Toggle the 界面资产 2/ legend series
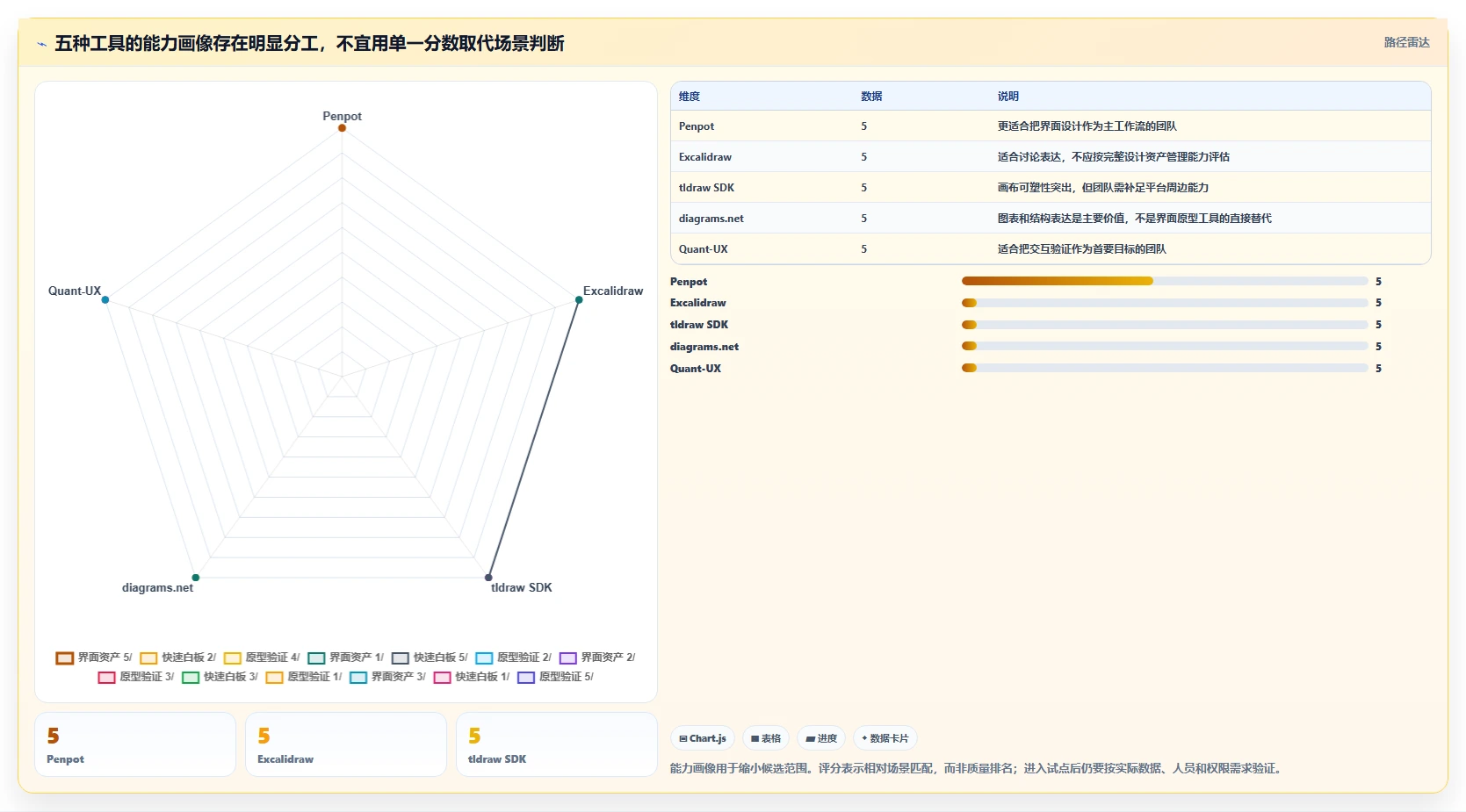This screenshot has width=1466, height=812. coord(597,658)
